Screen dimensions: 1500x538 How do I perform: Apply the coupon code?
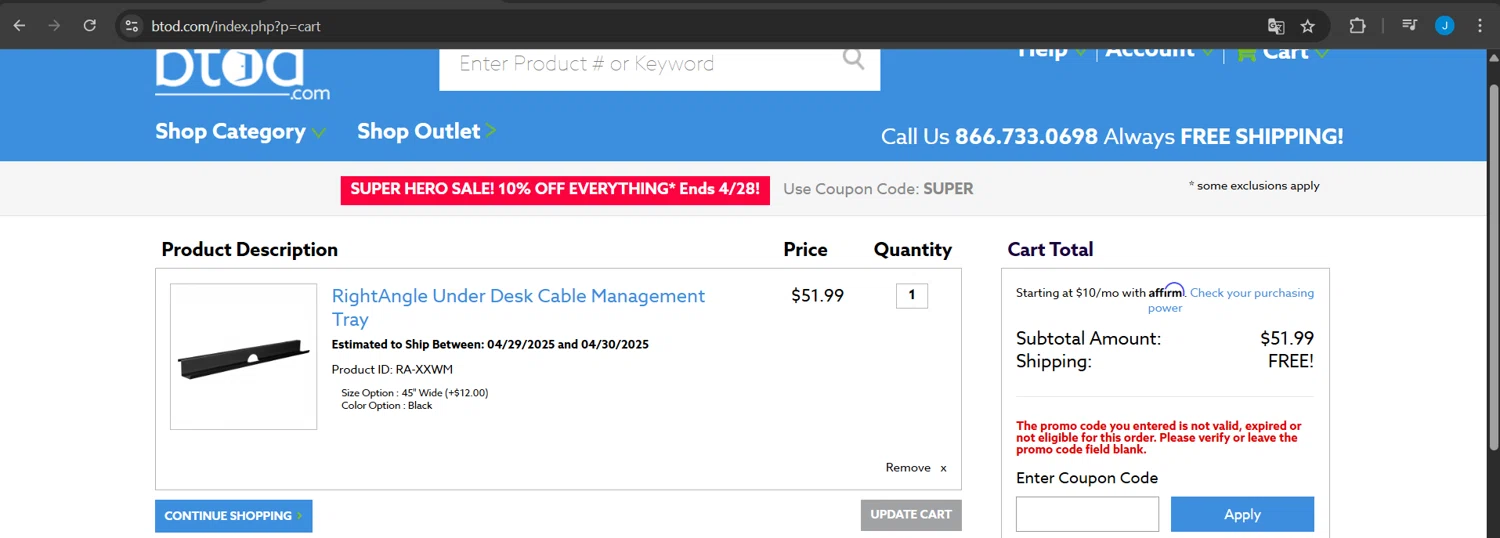pyautogui.click(x=1242, y=514)
